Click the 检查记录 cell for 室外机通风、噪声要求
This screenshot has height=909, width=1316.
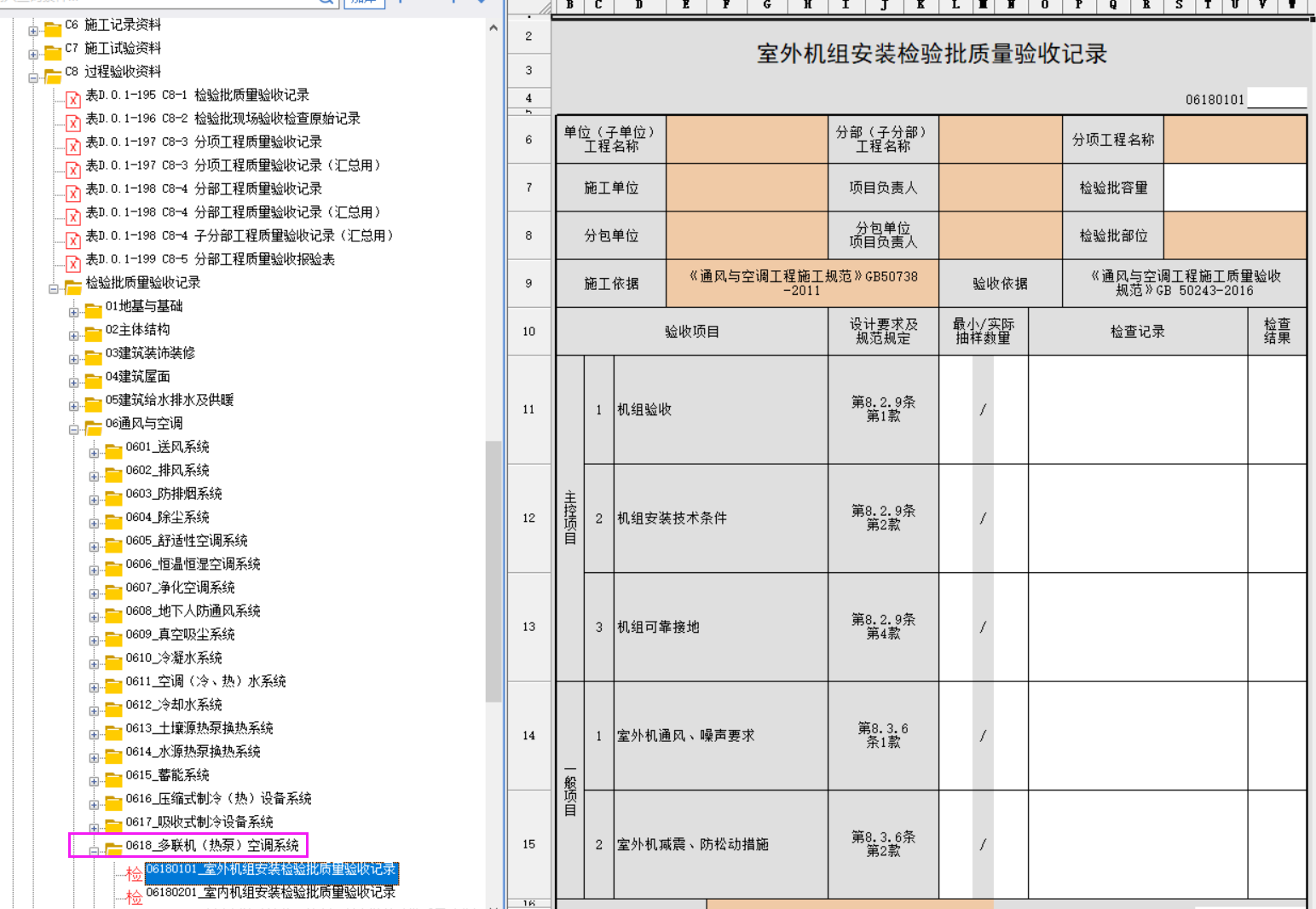point(1138,735)
